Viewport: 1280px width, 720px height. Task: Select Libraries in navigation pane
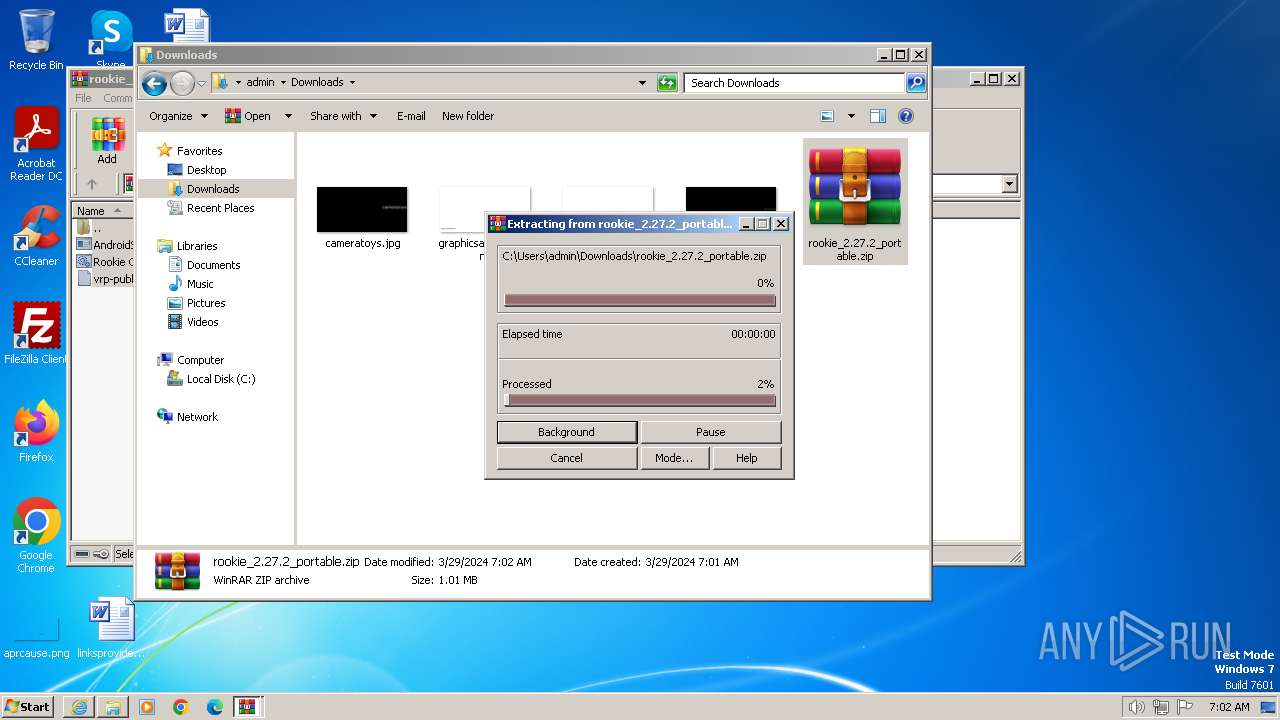pos(197,246)
